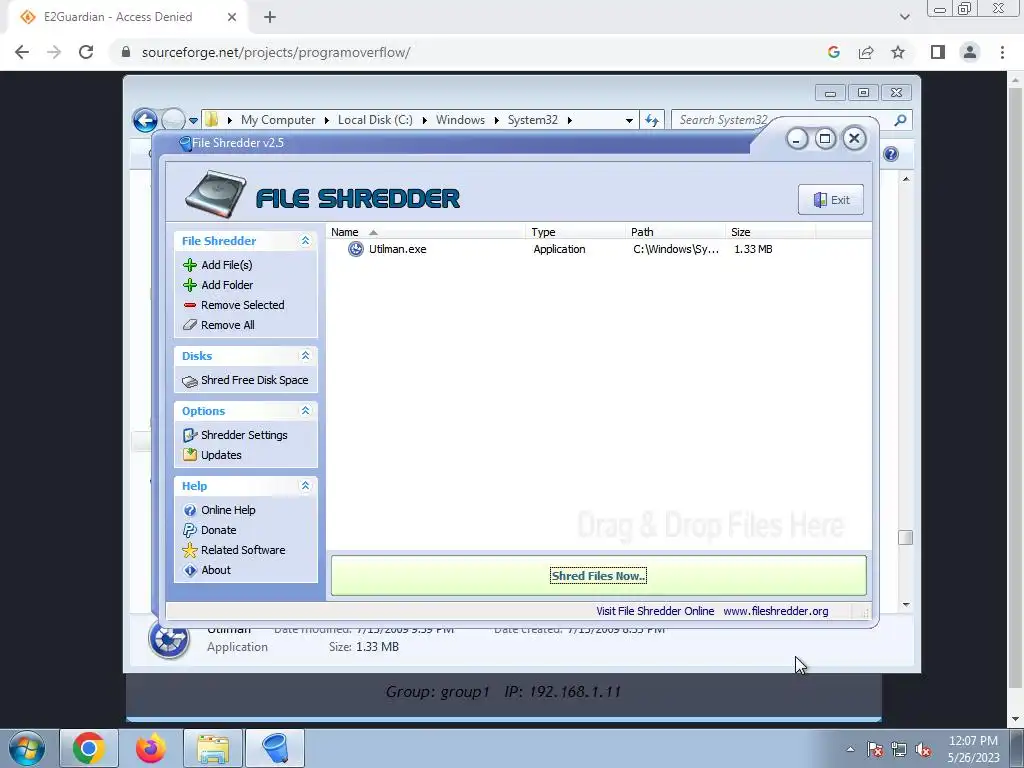Open File Explorer from taskbar
The height and width of the screenshot is (768, 1024).
[213, 748]
